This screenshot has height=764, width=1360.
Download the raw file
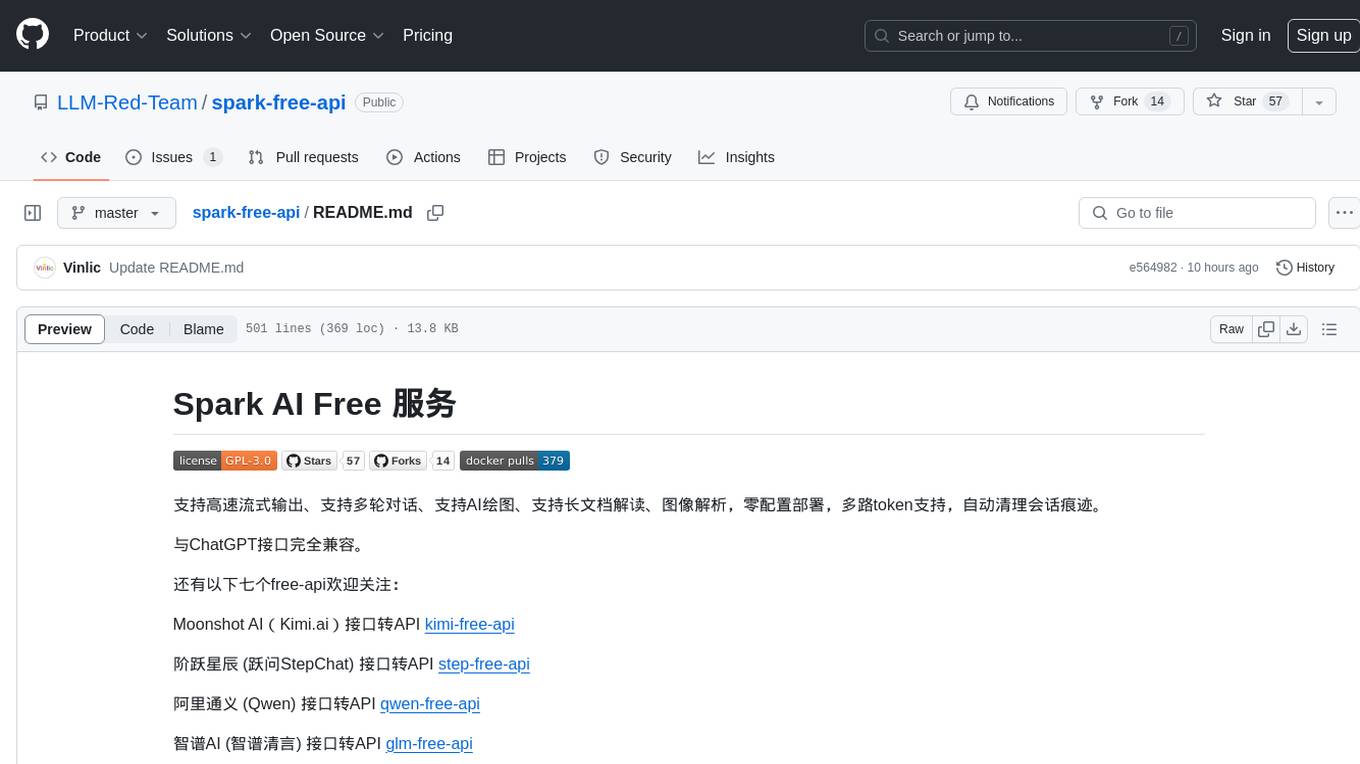click(1293, 329)
